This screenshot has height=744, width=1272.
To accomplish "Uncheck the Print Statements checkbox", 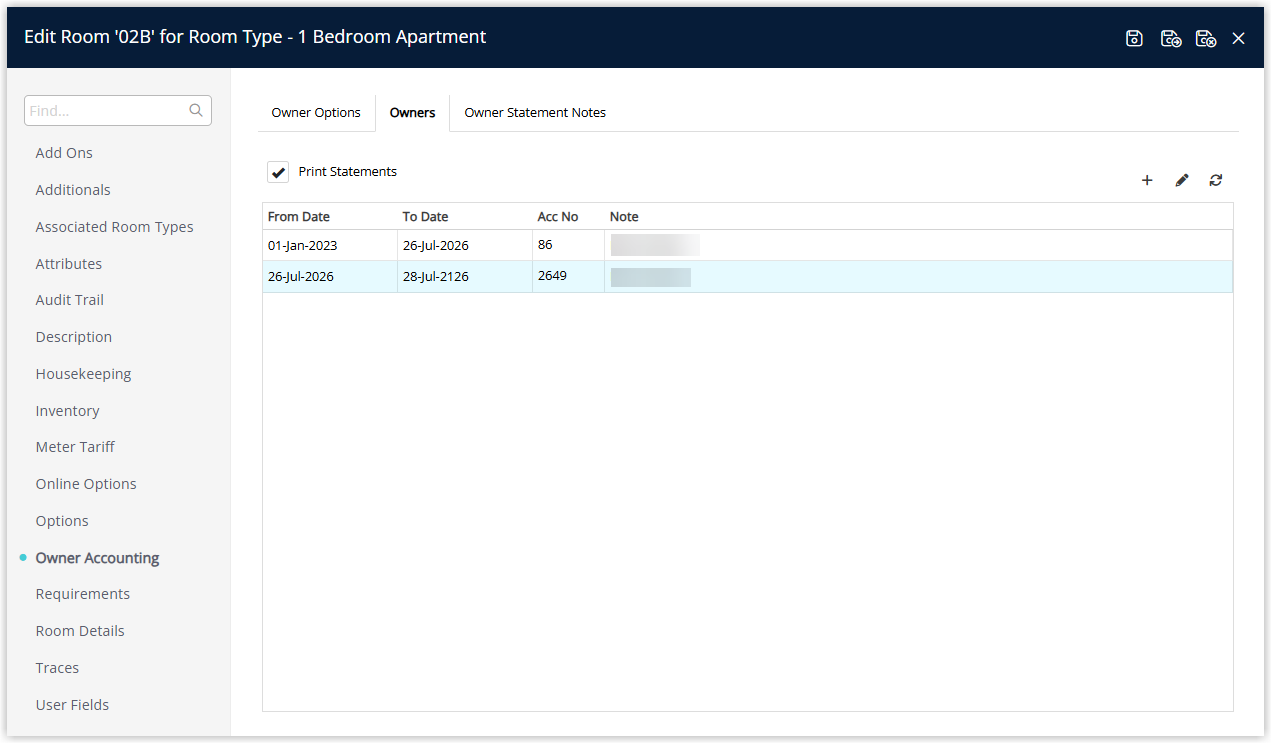I will coord(278,172).
